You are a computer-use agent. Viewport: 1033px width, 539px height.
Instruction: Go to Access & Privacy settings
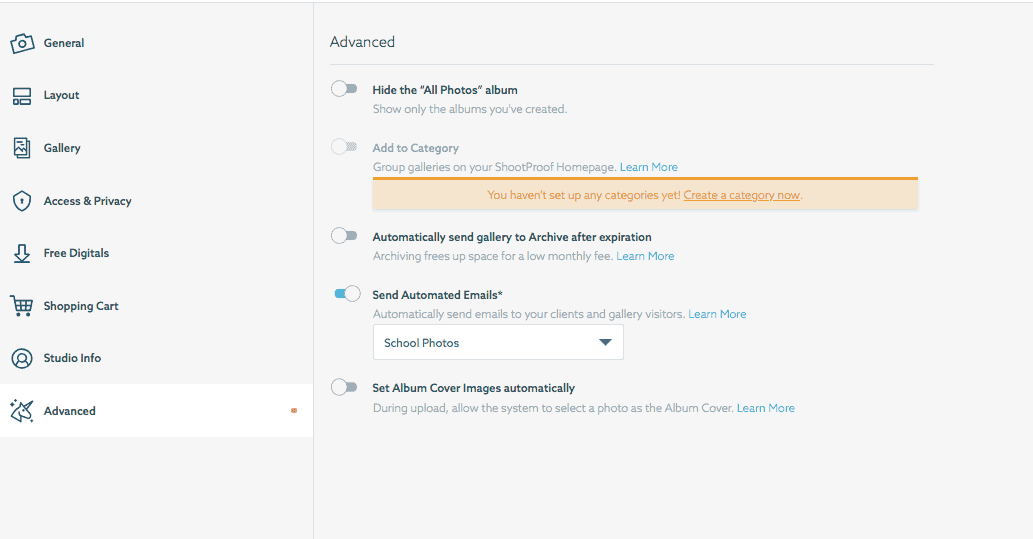tap(156, 201)
